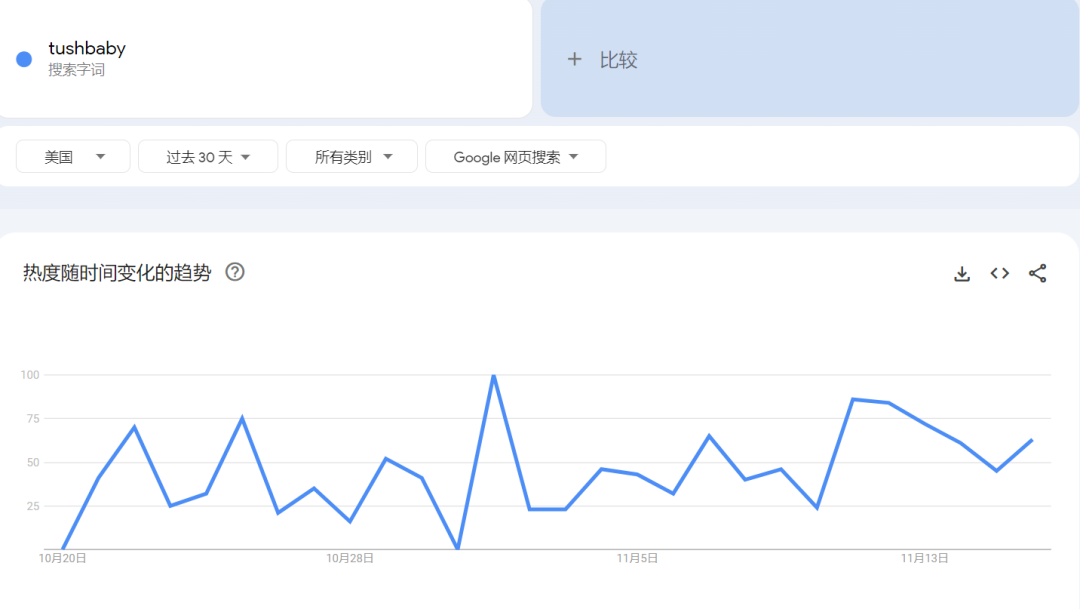The image size is (1080, 609).
Task: Expand the 美国 region dropdown
Action: point(73,157)
